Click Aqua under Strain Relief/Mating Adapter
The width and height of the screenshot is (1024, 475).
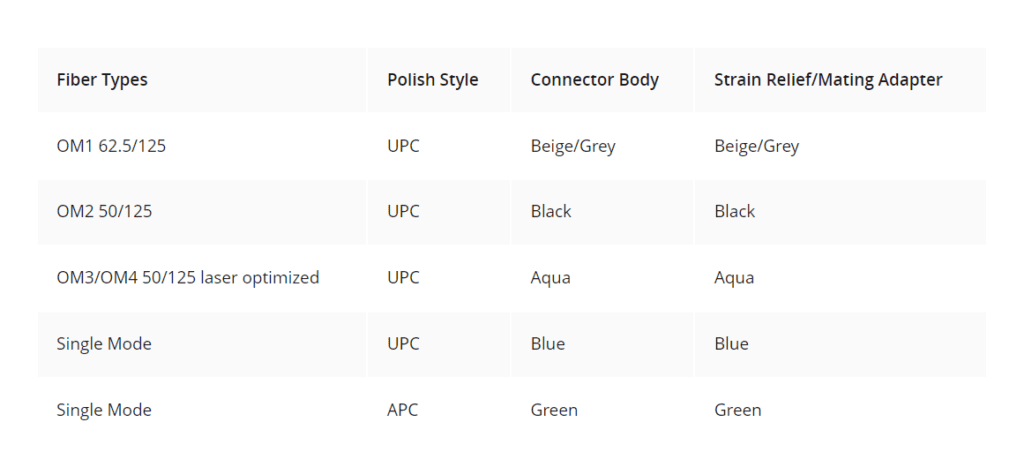(x=734, y=278)
